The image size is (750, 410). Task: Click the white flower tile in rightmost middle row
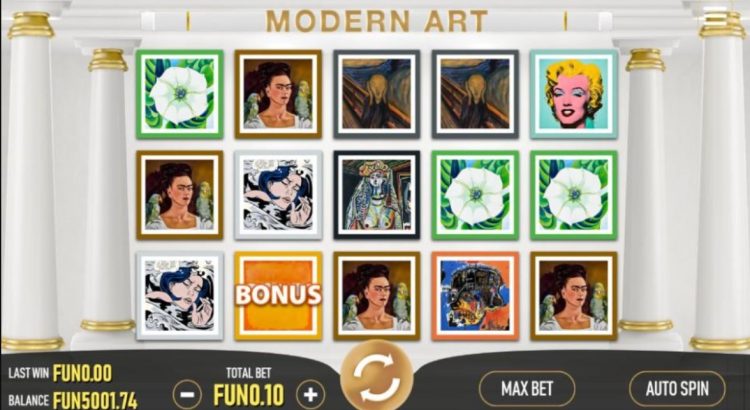(x=574, y=195)
